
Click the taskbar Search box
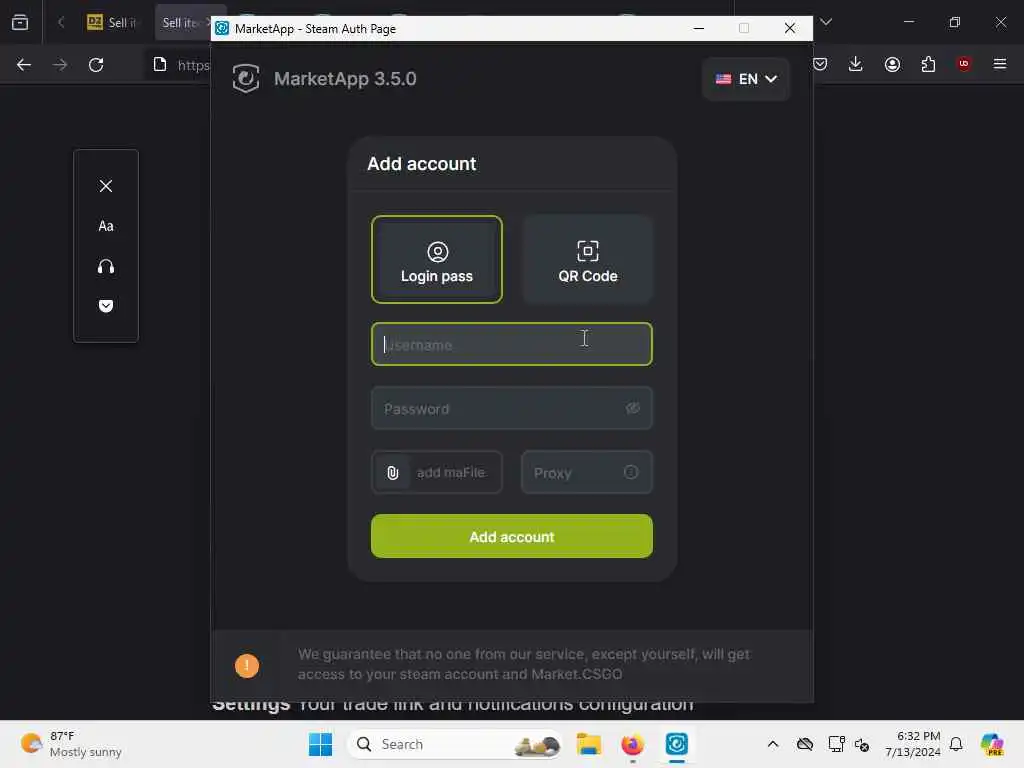tap(455, 744)
